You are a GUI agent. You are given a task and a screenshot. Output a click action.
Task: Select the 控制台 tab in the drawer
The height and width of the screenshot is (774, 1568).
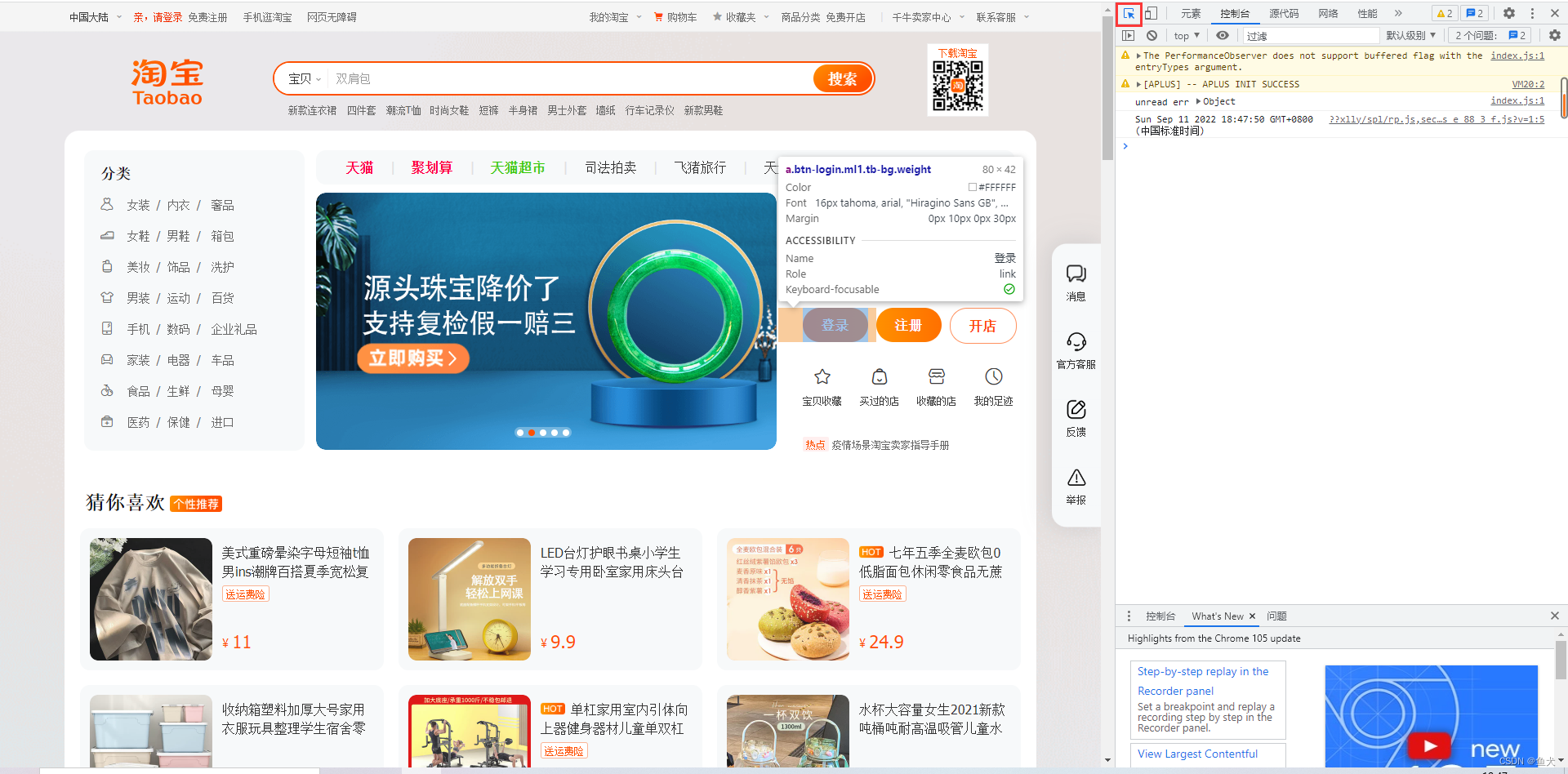point(1160,616)
